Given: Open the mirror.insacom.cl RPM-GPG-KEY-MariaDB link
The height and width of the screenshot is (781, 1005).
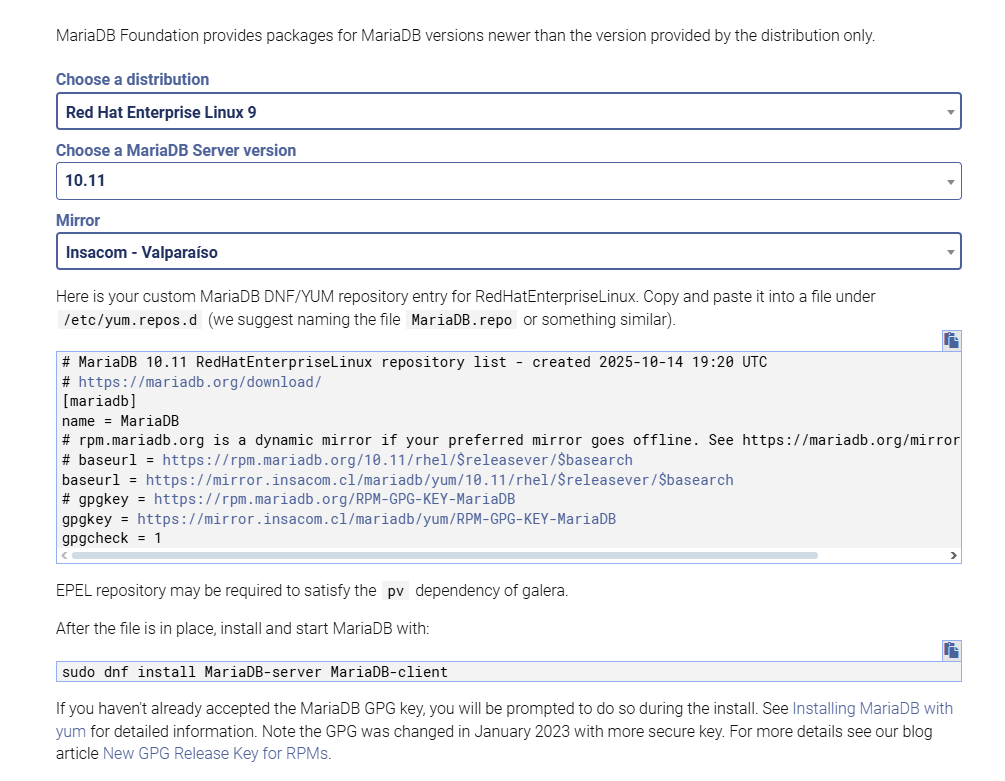Looking at the screenshot, I should pyautogui.click(x=376, y=519).
